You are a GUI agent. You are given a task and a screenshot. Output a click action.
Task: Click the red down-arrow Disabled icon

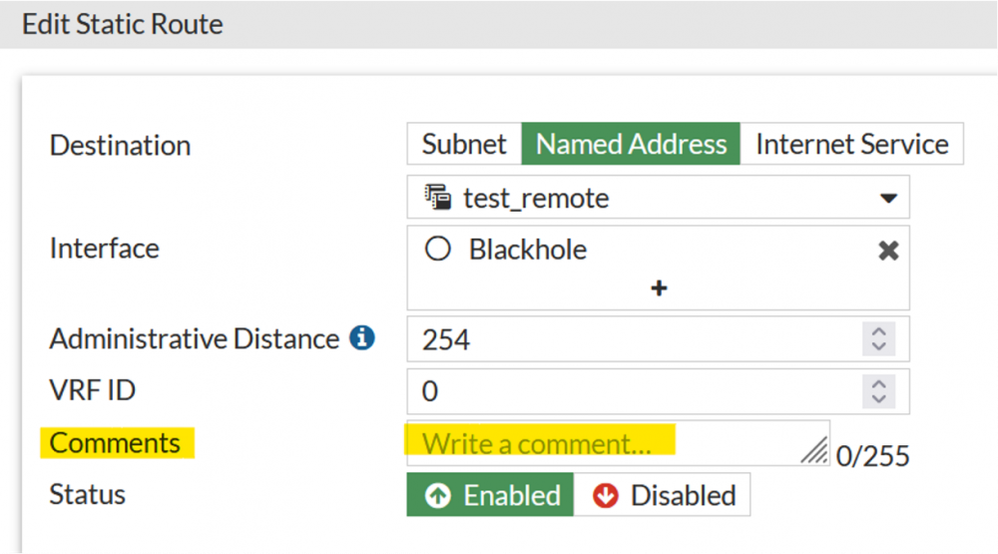pos(605,496)
